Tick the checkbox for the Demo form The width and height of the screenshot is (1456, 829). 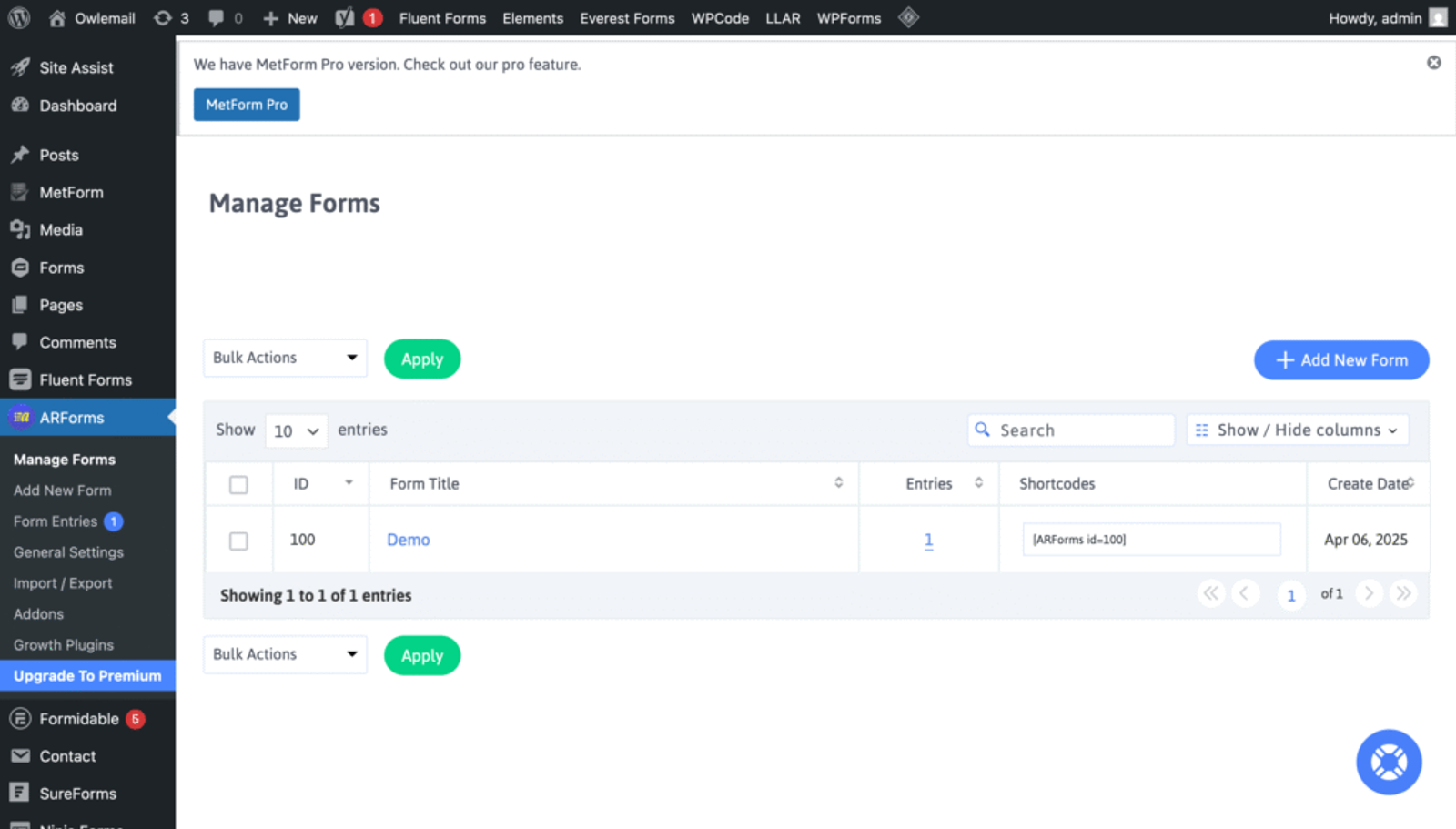click(238, 541)
